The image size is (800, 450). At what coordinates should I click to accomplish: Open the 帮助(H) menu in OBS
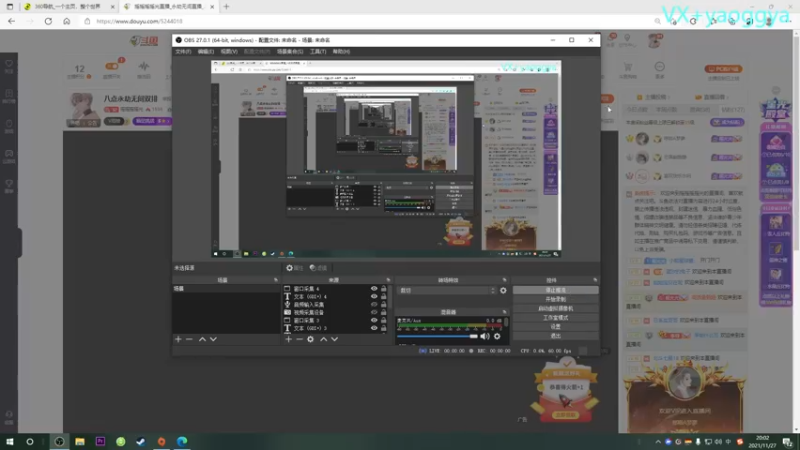pyautogui.click(x=341, y=52)
